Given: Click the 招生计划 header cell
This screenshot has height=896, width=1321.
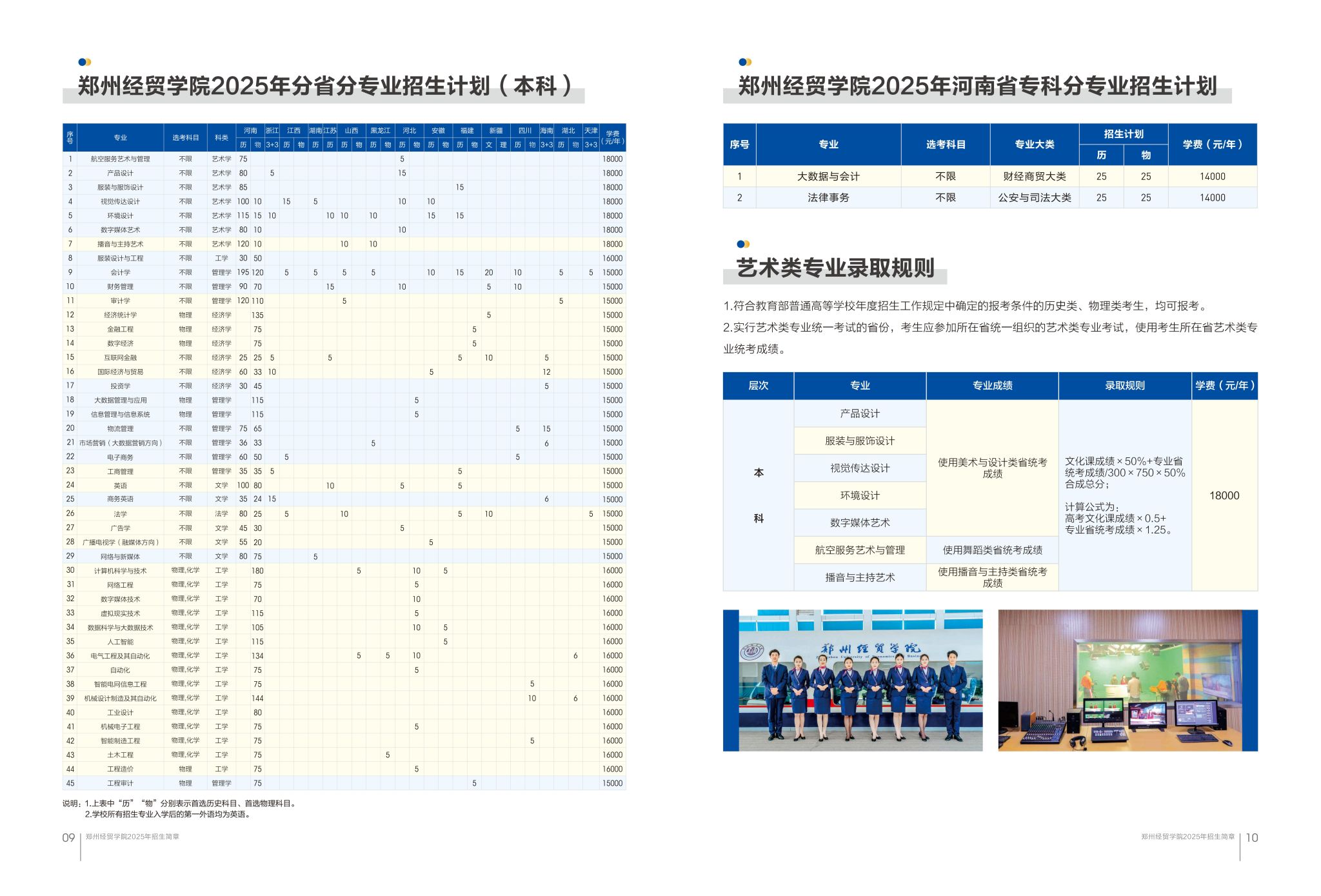Looking at the screenshot, I should click(x=1124, y=133).
